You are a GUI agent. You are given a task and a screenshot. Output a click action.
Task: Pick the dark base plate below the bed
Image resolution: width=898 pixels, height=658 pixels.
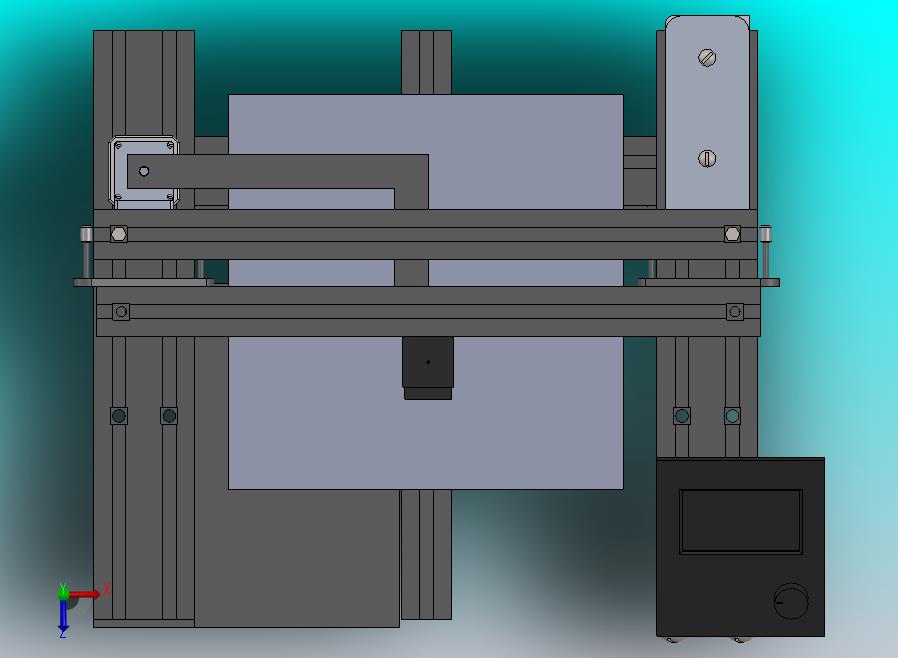[x=297, y=558]
